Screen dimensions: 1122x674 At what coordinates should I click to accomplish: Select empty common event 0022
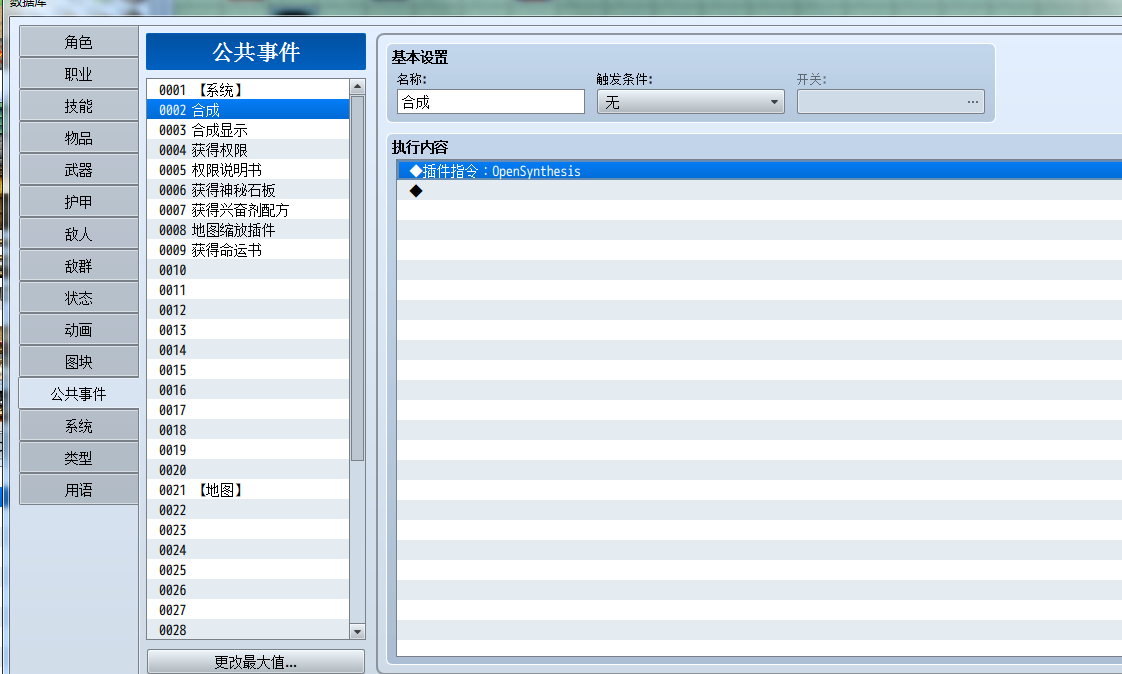tap(248, 510)
